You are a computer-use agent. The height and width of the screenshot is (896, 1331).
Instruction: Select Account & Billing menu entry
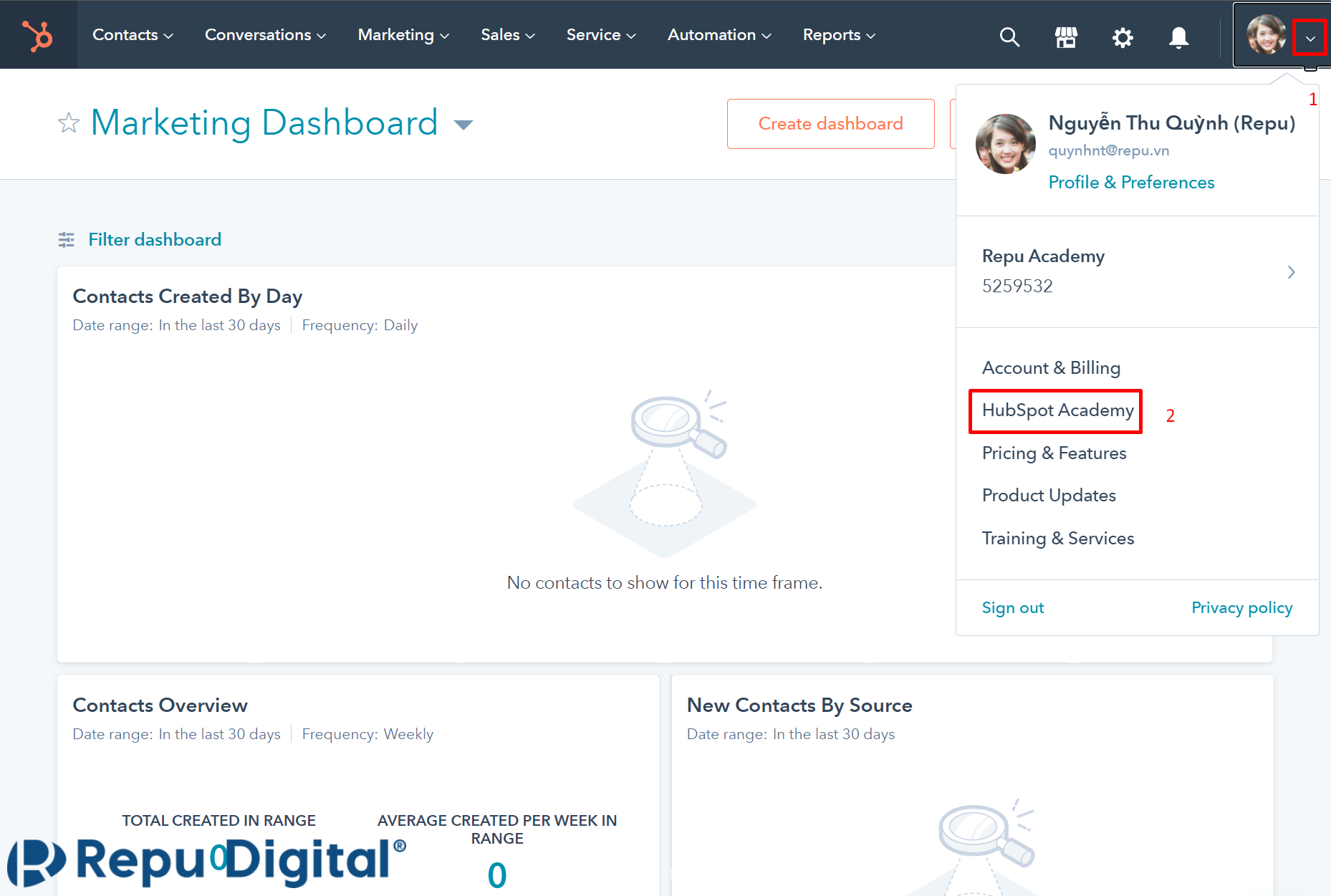(1051, 368)
